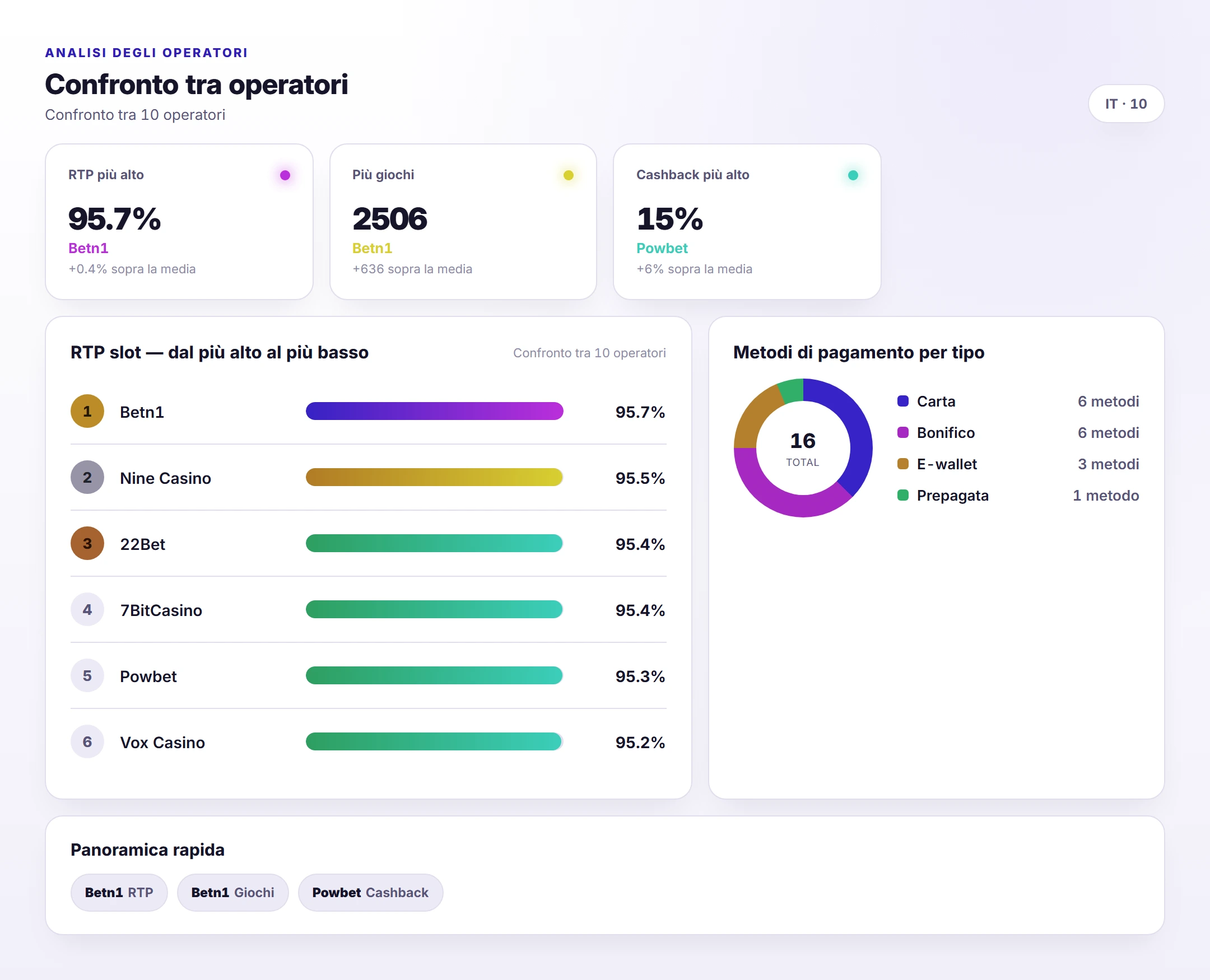Click the 6 metodi count for Bonifico
Screen dimensions: 1210x980
point(1109,433)
